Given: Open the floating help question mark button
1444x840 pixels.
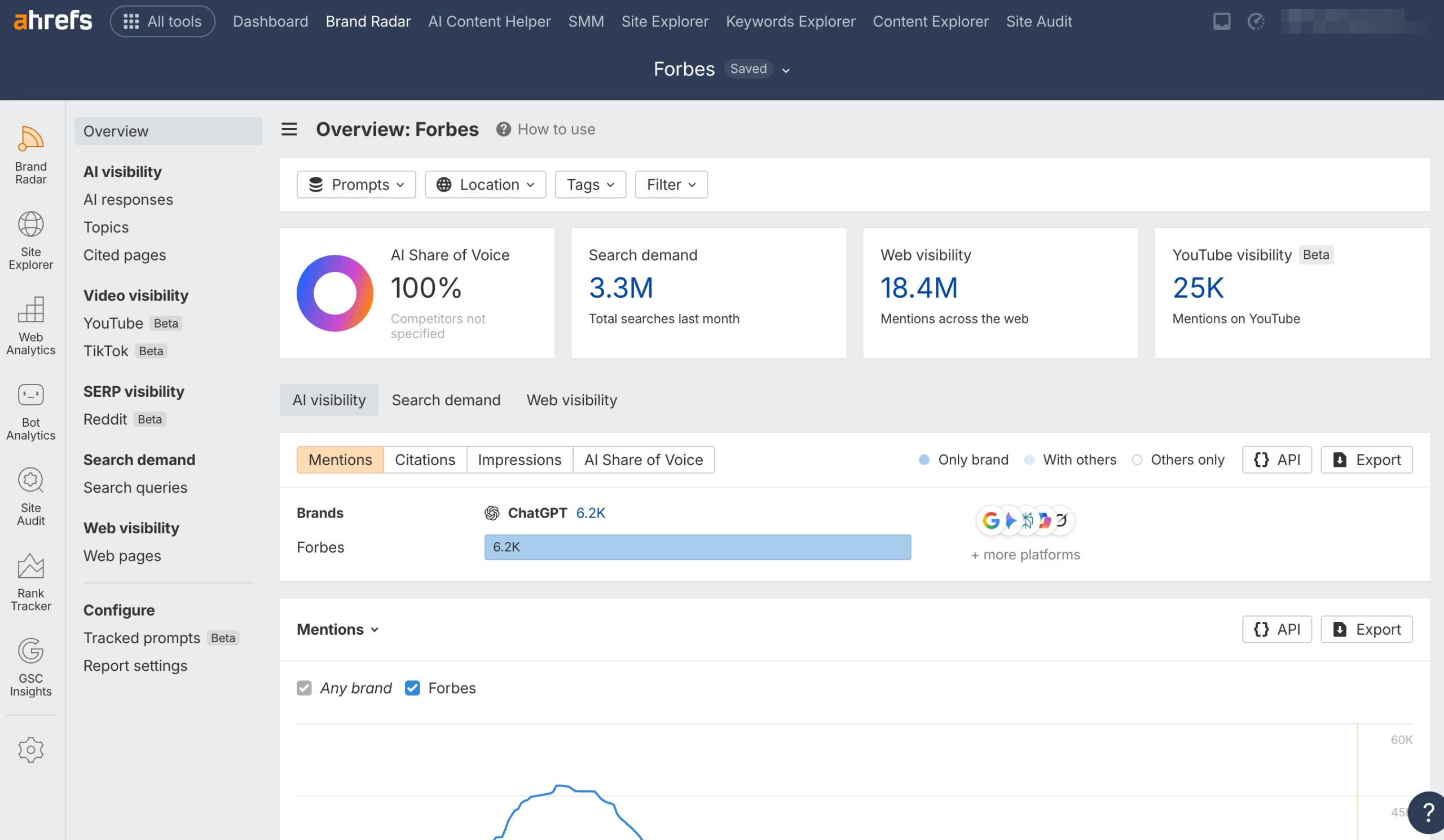Looking at the screenshot, I should click(1427, 812).
